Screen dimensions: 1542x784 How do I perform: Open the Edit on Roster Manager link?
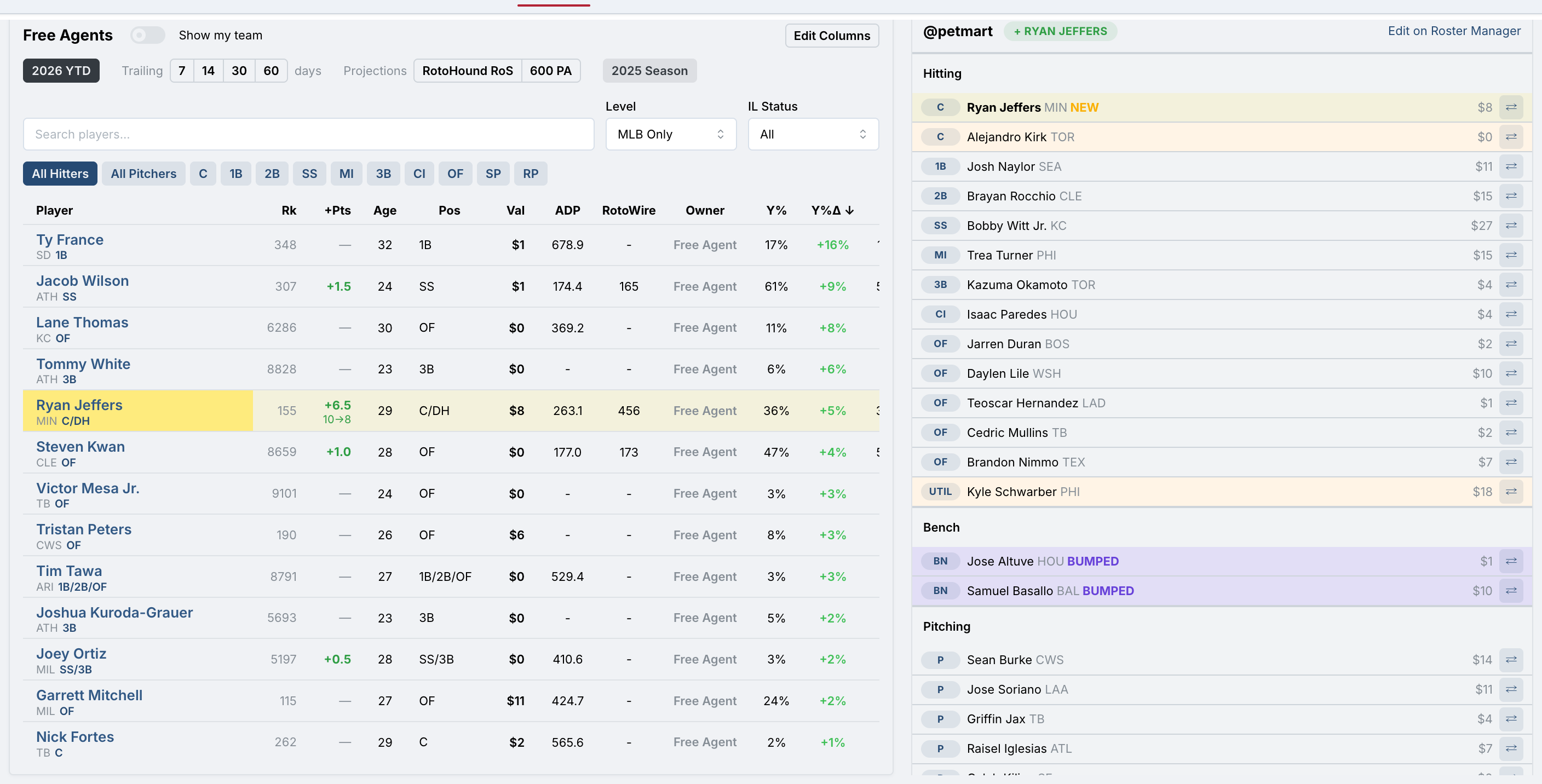[1454, 31]
